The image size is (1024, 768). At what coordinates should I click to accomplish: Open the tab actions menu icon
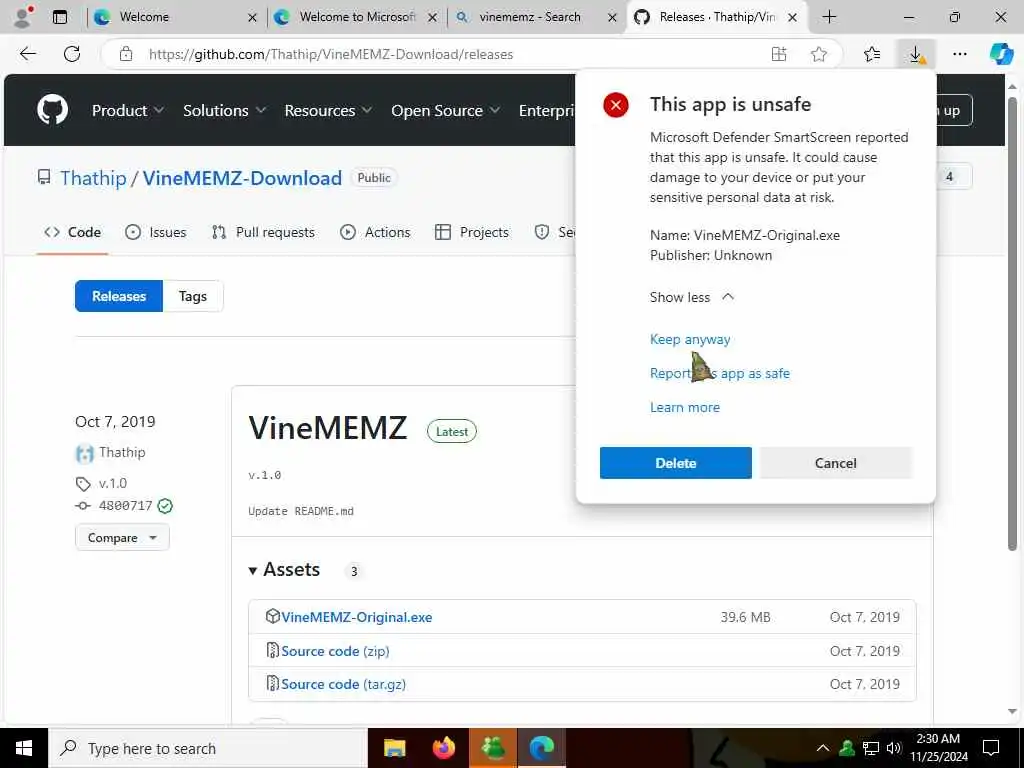[60, 17]
